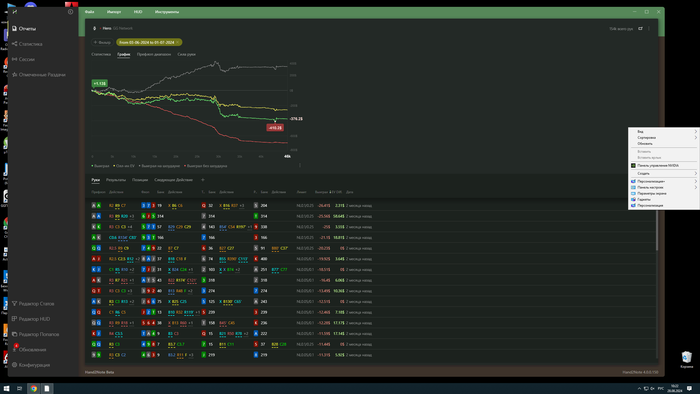Sort hands by the Выиграл column header
The width and height of the screenshot is (700, 394).
tap(321, 192)
